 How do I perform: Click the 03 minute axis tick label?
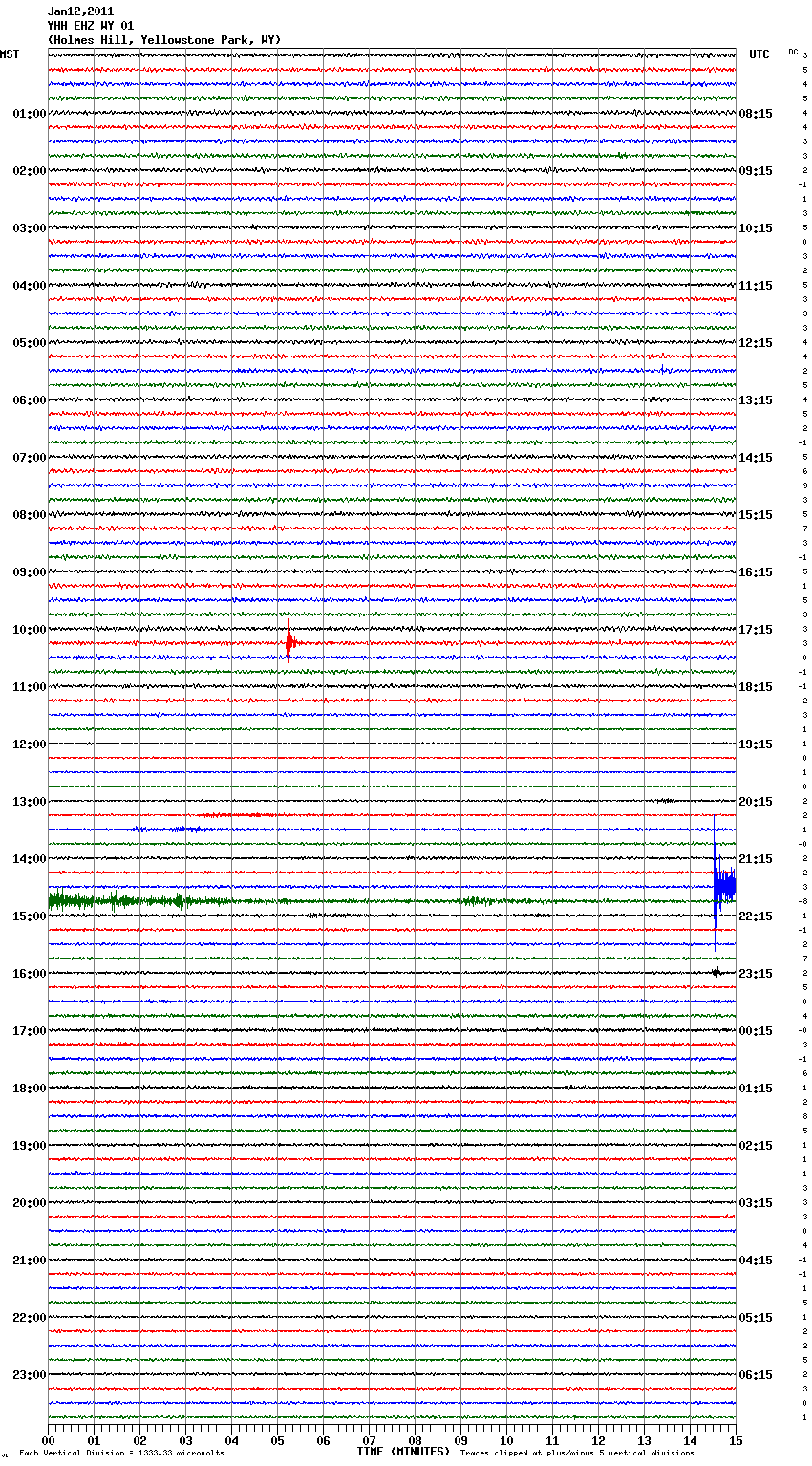click(185, 1440)
